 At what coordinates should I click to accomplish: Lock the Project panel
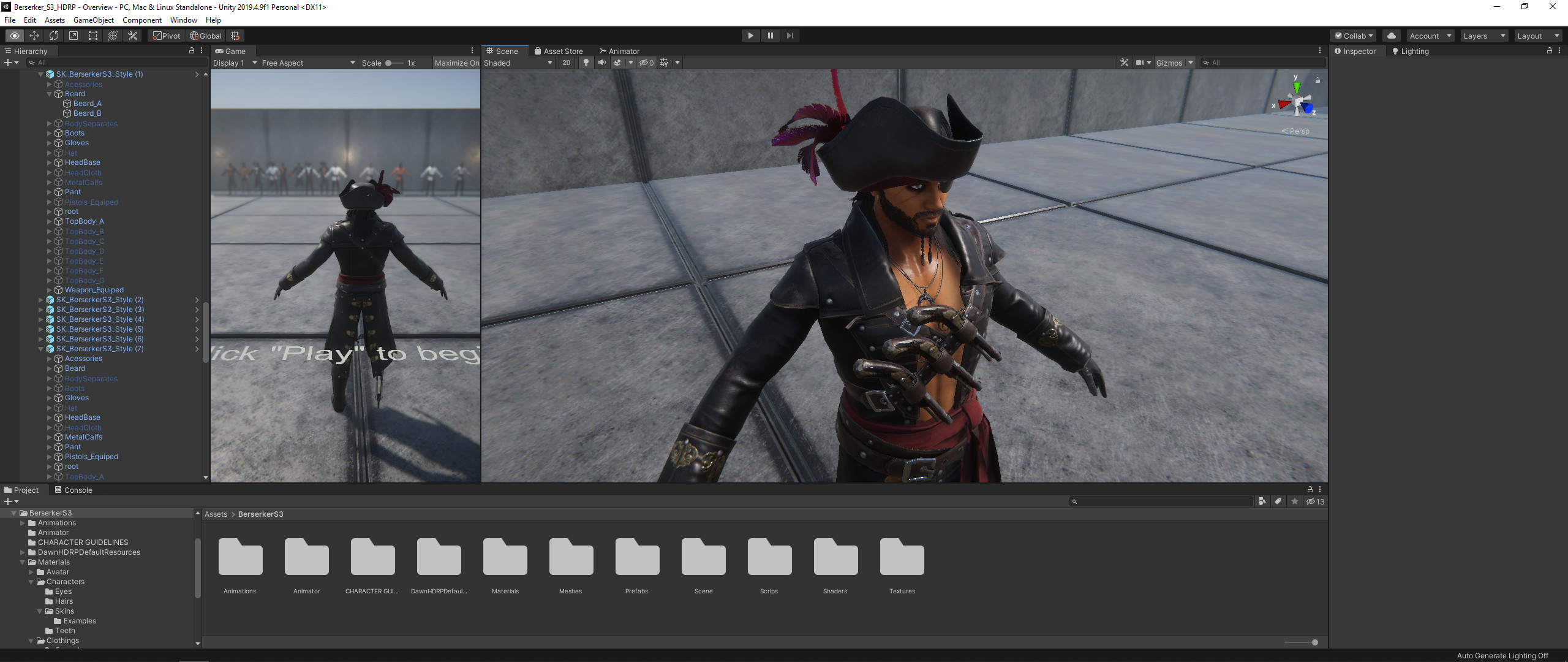point(1310,489)
